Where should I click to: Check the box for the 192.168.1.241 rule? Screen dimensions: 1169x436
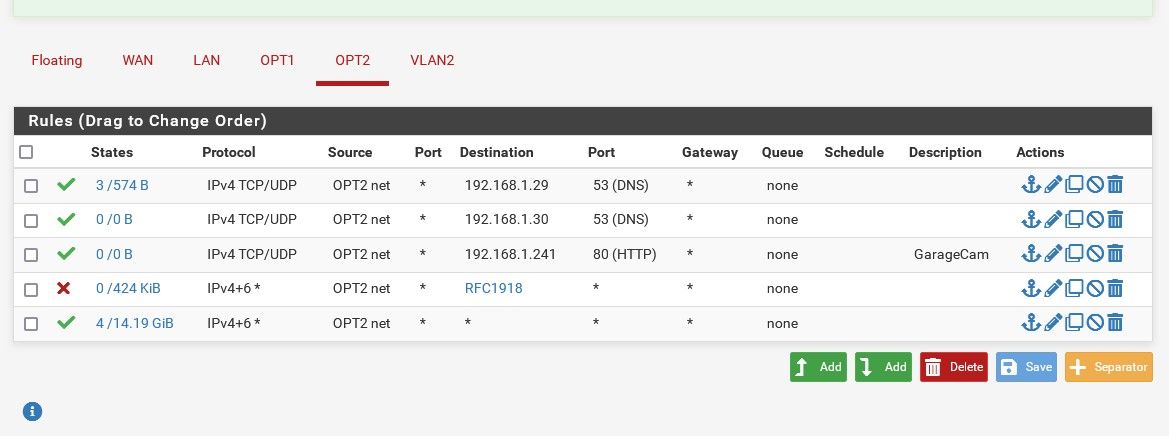point(31,255)
